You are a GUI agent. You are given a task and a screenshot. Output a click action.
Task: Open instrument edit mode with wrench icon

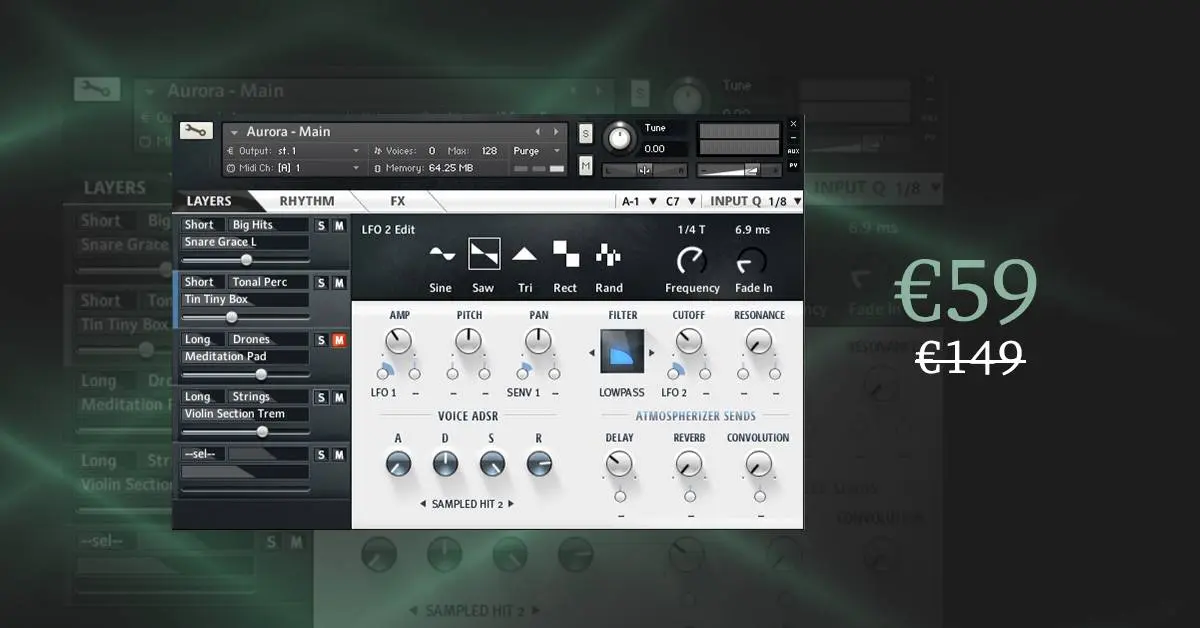(x=196, y=131)
